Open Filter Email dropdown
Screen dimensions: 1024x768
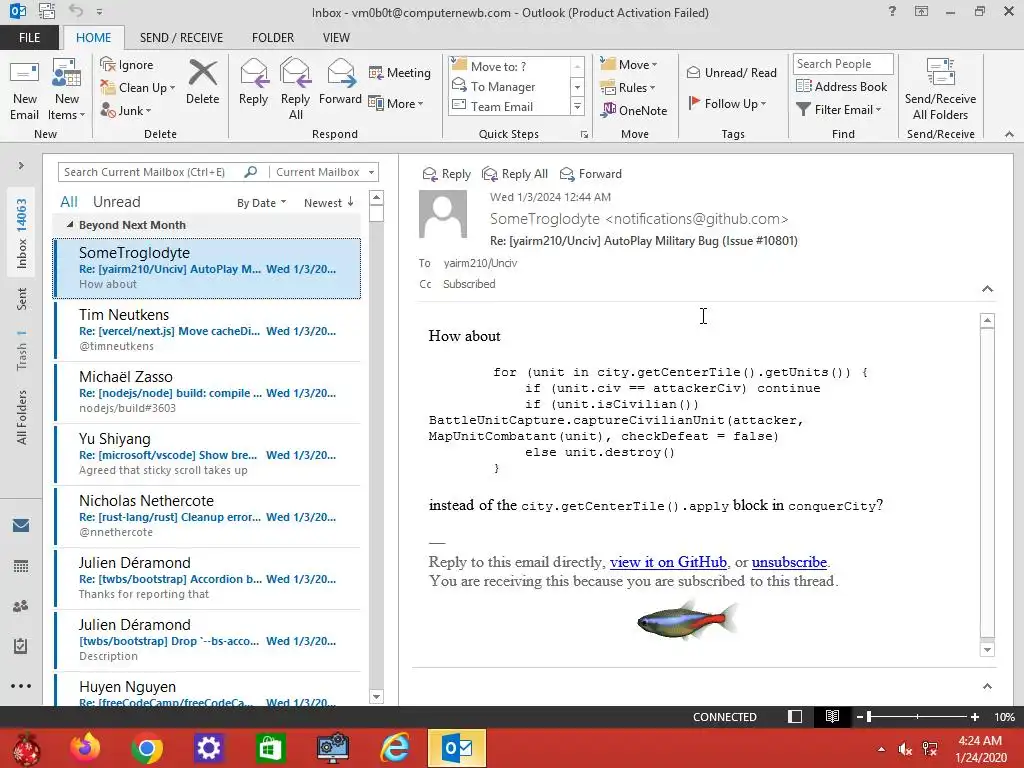point(839,110)
